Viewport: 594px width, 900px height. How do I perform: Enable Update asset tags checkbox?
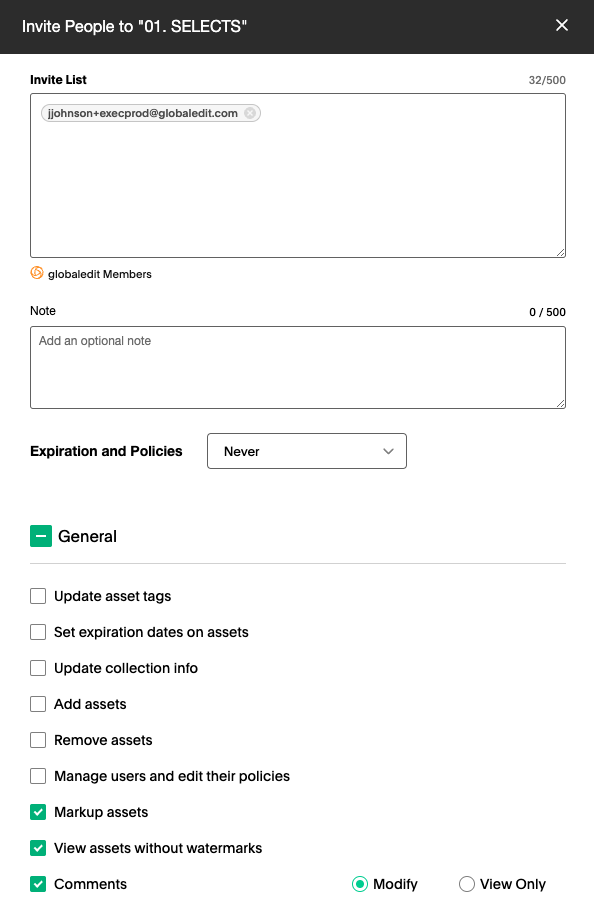38,596
